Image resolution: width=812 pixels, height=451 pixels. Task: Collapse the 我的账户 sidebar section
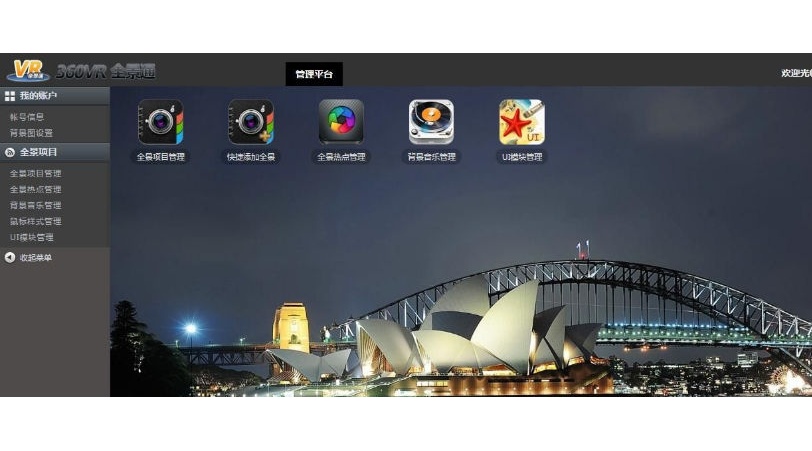click(x=40, y=96)
